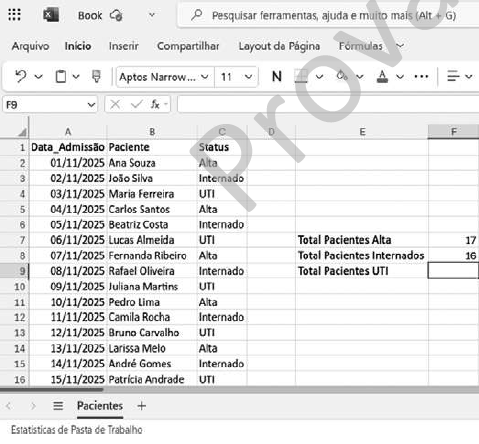The width and height of the screenshot is (479, 444).
Task: Open the app launcher grid
Action: (14, 15)
